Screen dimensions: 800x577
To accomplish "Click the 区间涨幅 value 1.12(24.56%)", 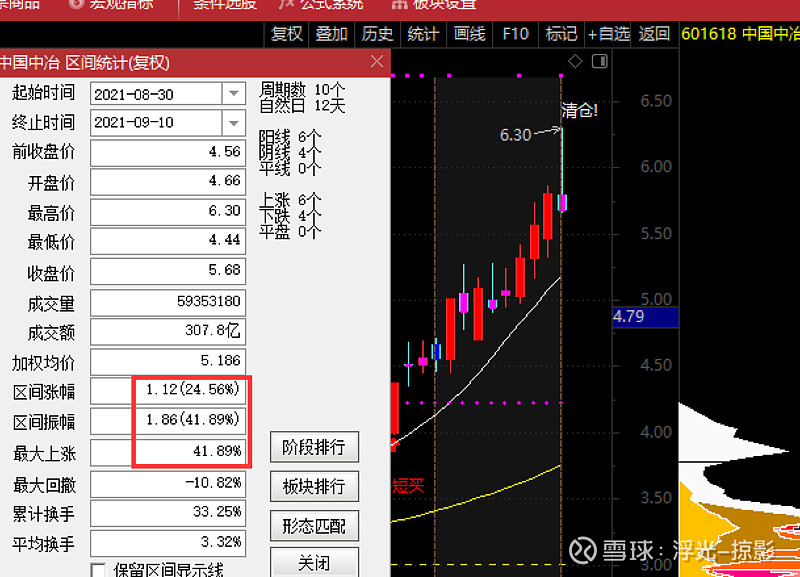I will 168,391.
